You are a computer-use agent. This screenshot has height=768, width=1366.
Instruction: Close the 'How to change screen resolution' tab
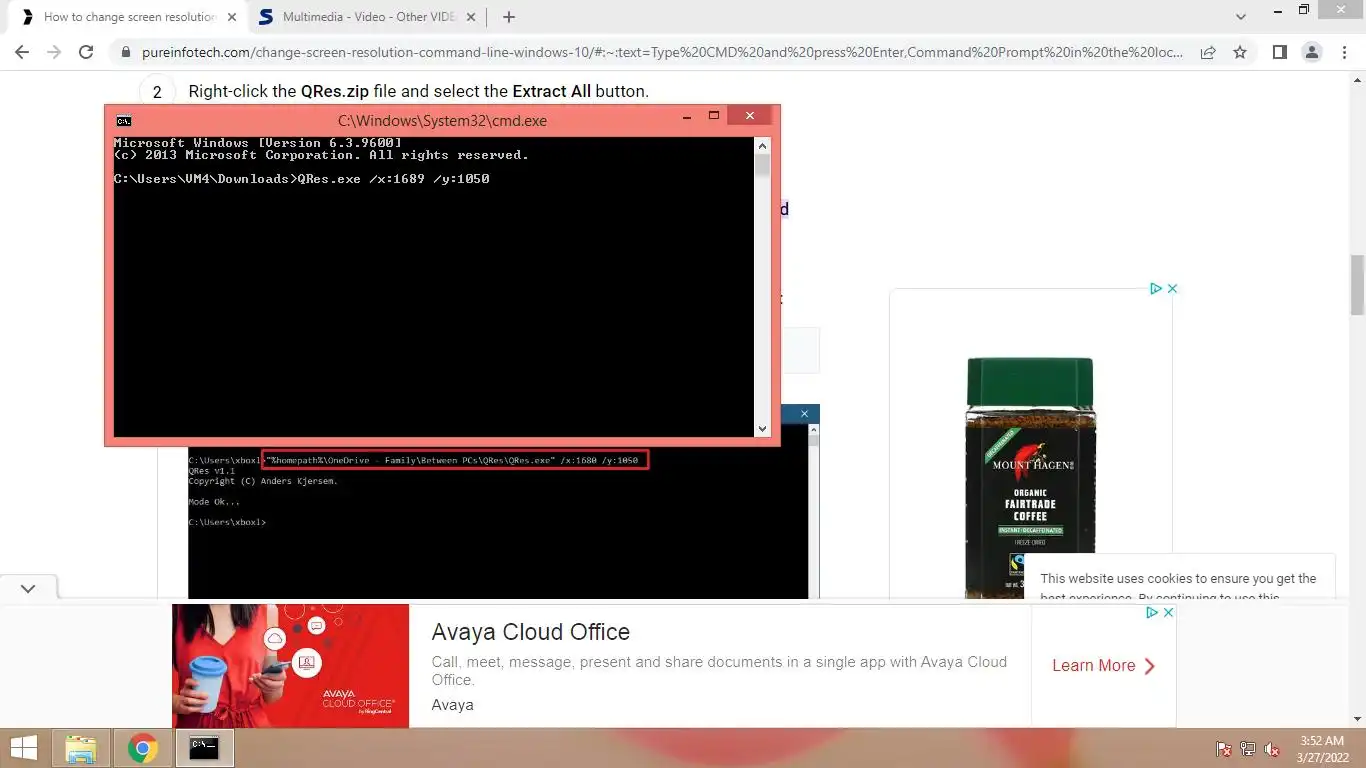pos(232,17)
